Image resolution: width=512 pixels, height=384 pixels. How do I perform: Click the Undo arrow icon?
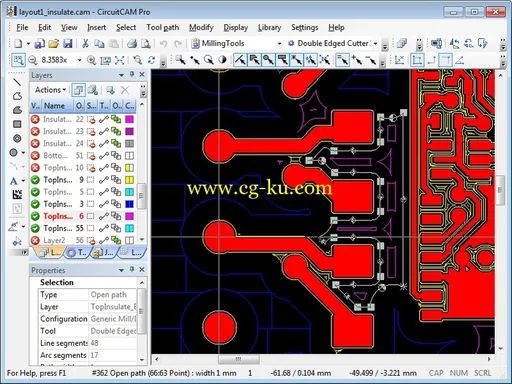pos(163,44)
